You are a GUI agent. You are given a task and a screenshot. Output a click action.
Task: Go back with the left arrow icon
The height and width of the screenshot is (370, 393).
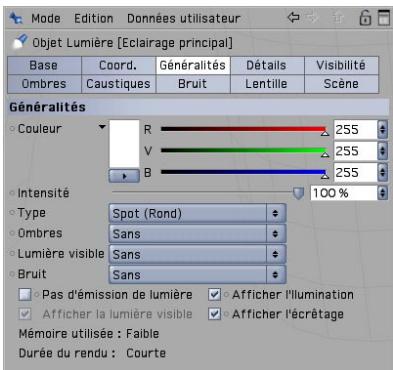[293, 17]
